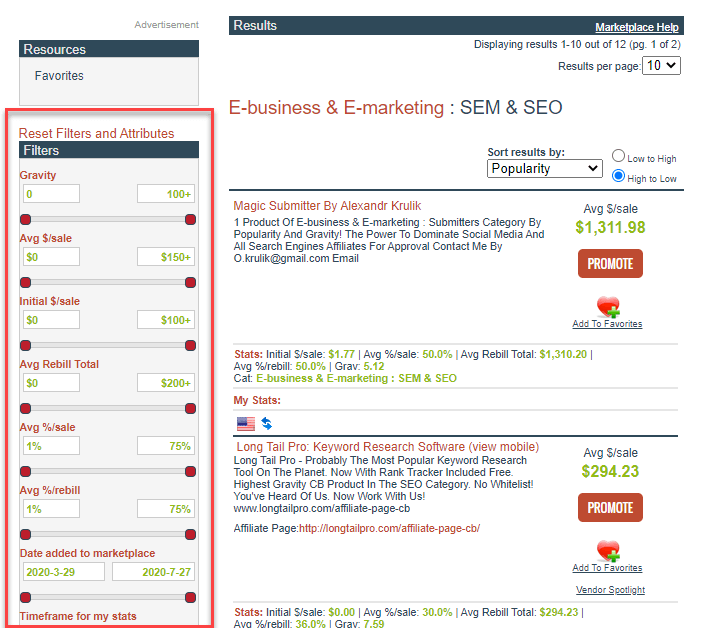Image resolution: width=702 pixels, height=628 pixels.
Task: Click the 2020-7-27 end date field
Action: pos(154,572)
